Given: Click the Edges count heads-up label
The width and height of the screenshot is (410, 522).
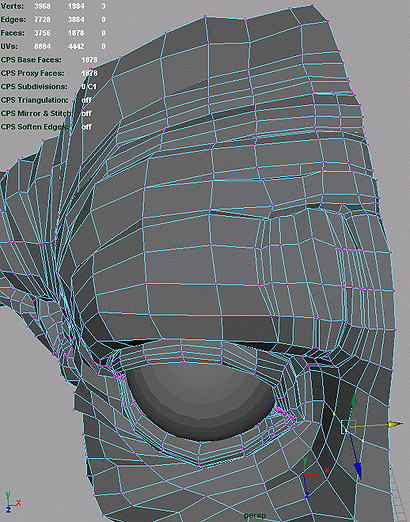Looking at the screenshot, I should click(x=13, y=20).
